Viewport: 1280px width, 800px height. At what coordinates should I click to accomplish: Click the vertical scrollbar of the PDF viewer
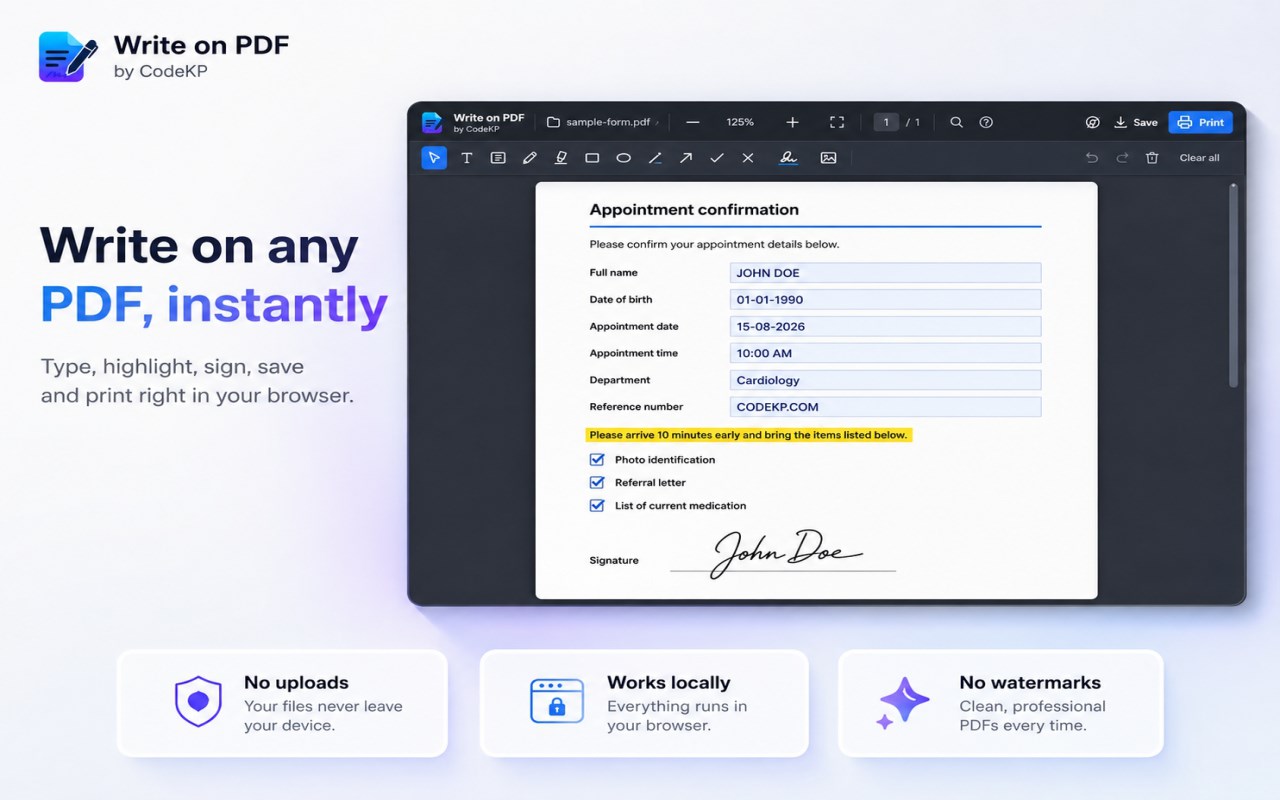(1233, 285)
